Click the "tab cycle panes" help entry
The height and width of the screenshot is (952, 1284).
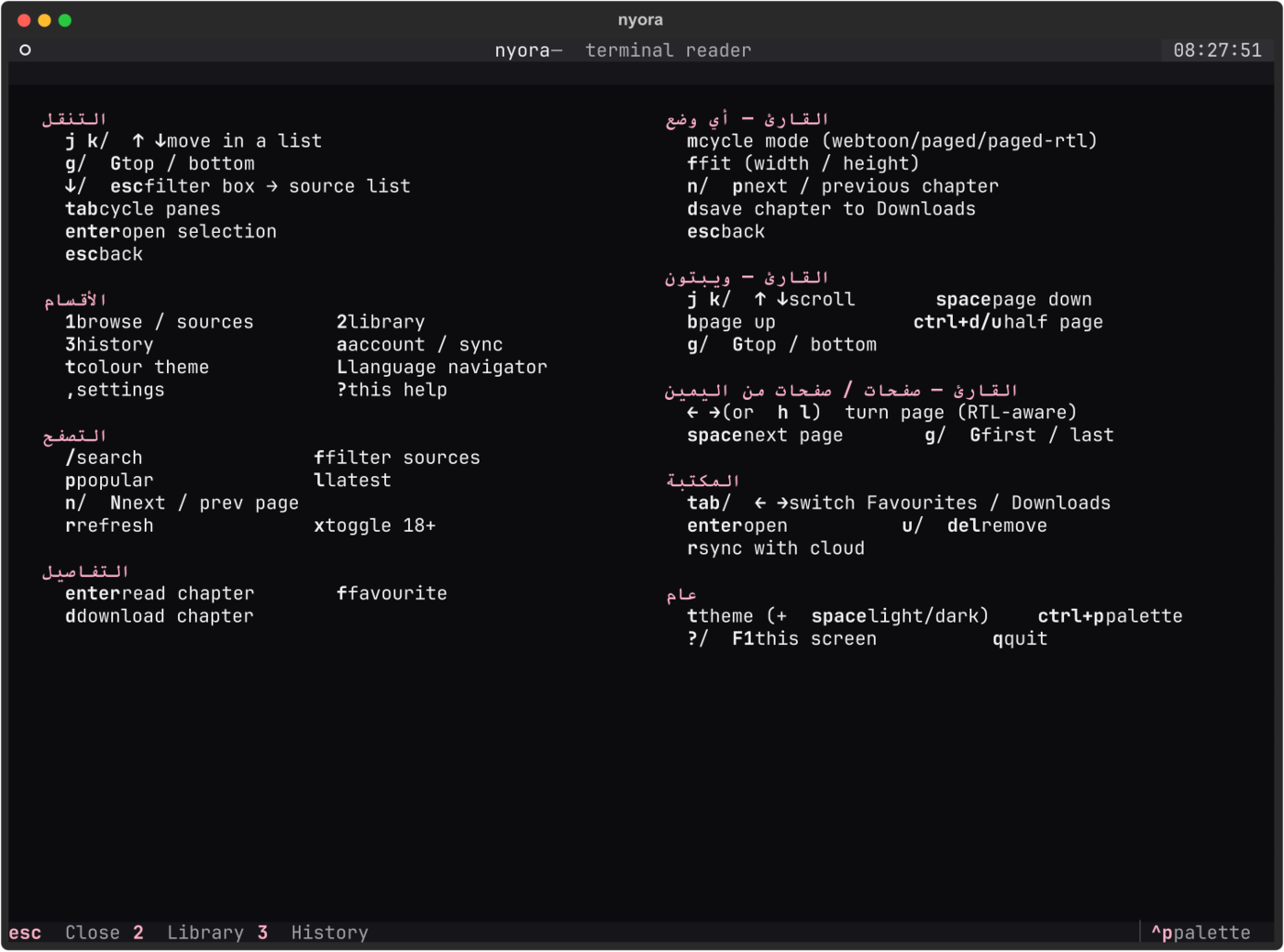[x=143, y=209]
